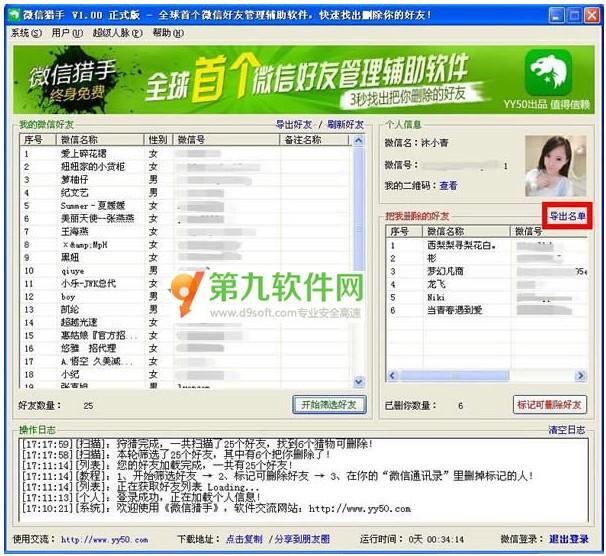This screenshot has height=556, width=606.
Task: Click the deleted list horizontal scrollbar thumb
Action: pos(454,375)
